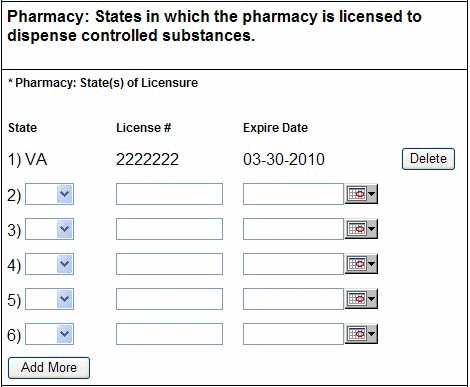Select the Expire Date text box in row 2
The width and height of the screenshot is (470, 387).
pyautogui.click(x=293, y=194)
